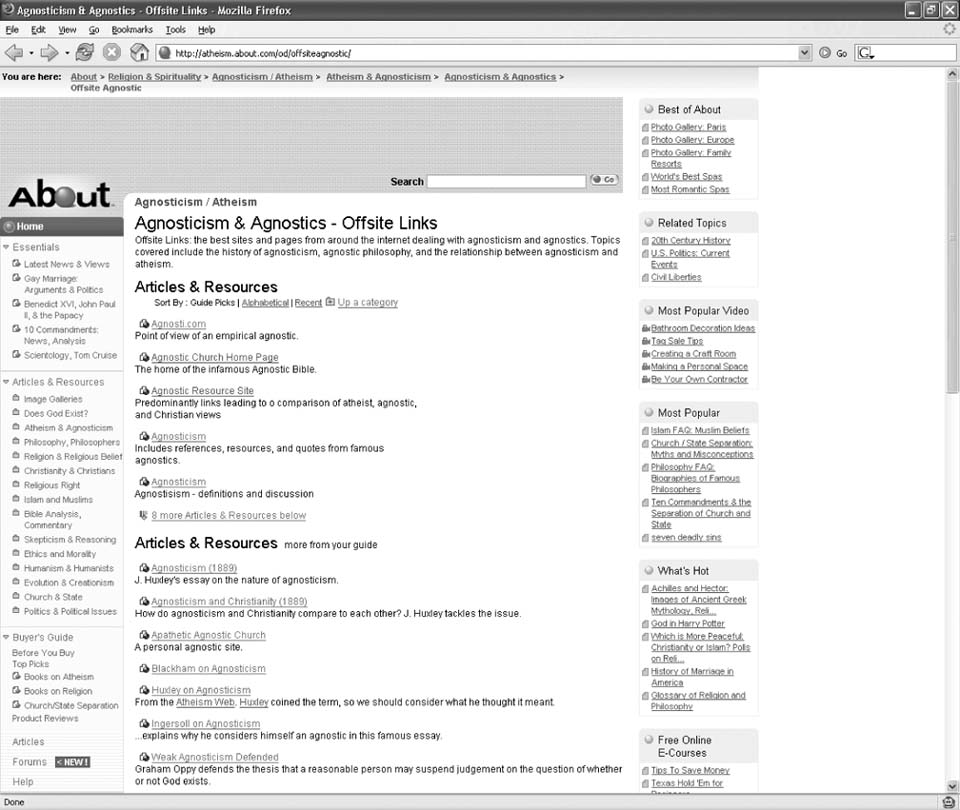Click the folder icon beside Image Galleries
960x810 pixels.
(16, 399)
